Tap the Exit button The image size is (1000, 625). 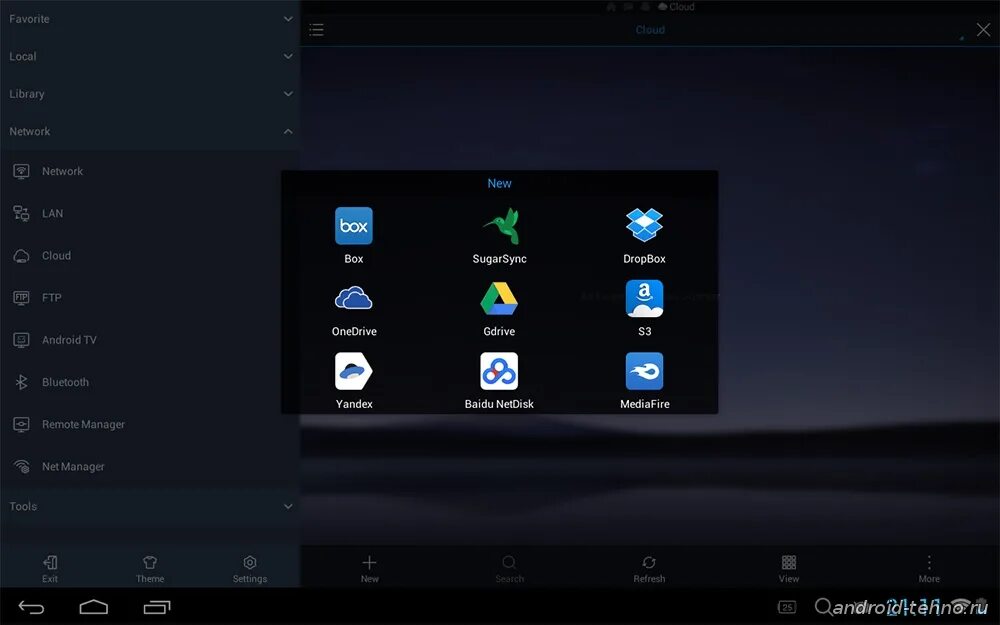(x=50, y=569)
